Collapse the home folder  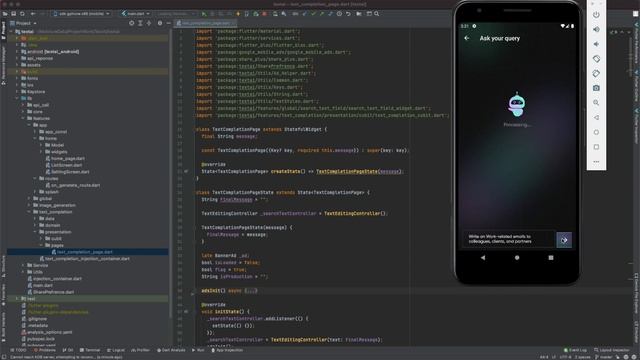(x=35, y=138)
